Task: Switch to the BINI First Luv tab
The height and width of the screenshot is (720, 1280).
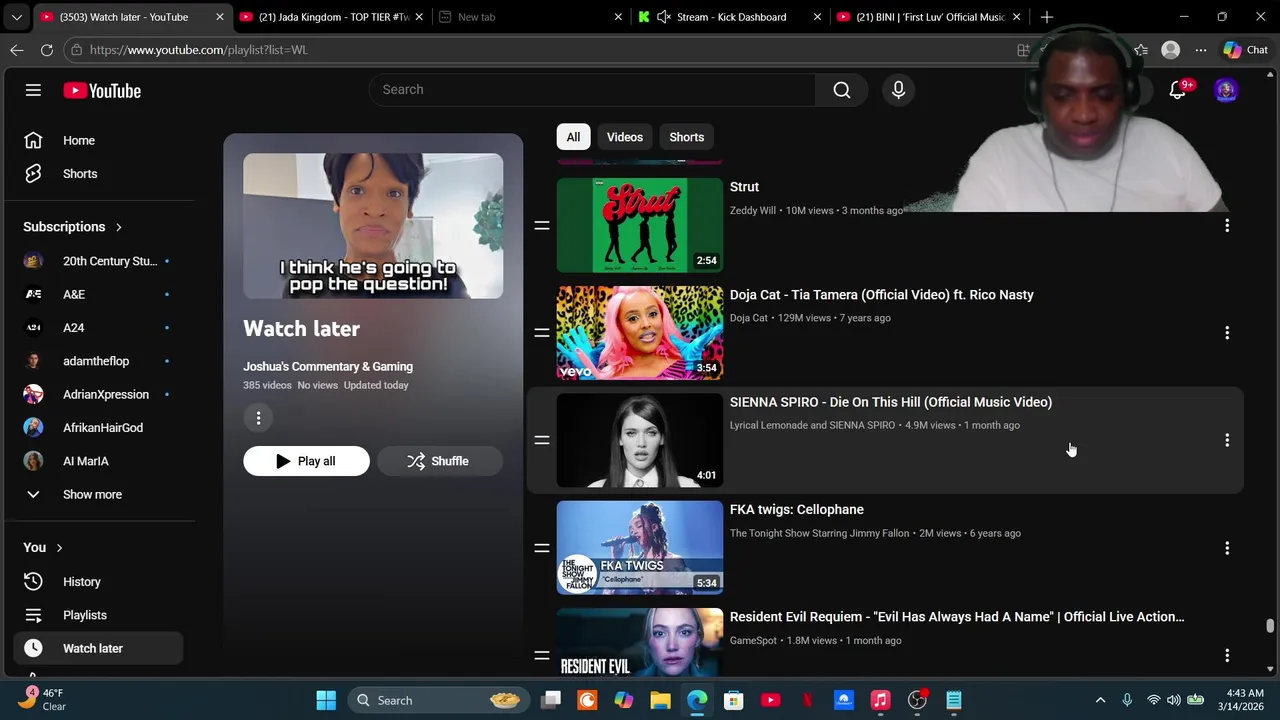Action: 929,17
